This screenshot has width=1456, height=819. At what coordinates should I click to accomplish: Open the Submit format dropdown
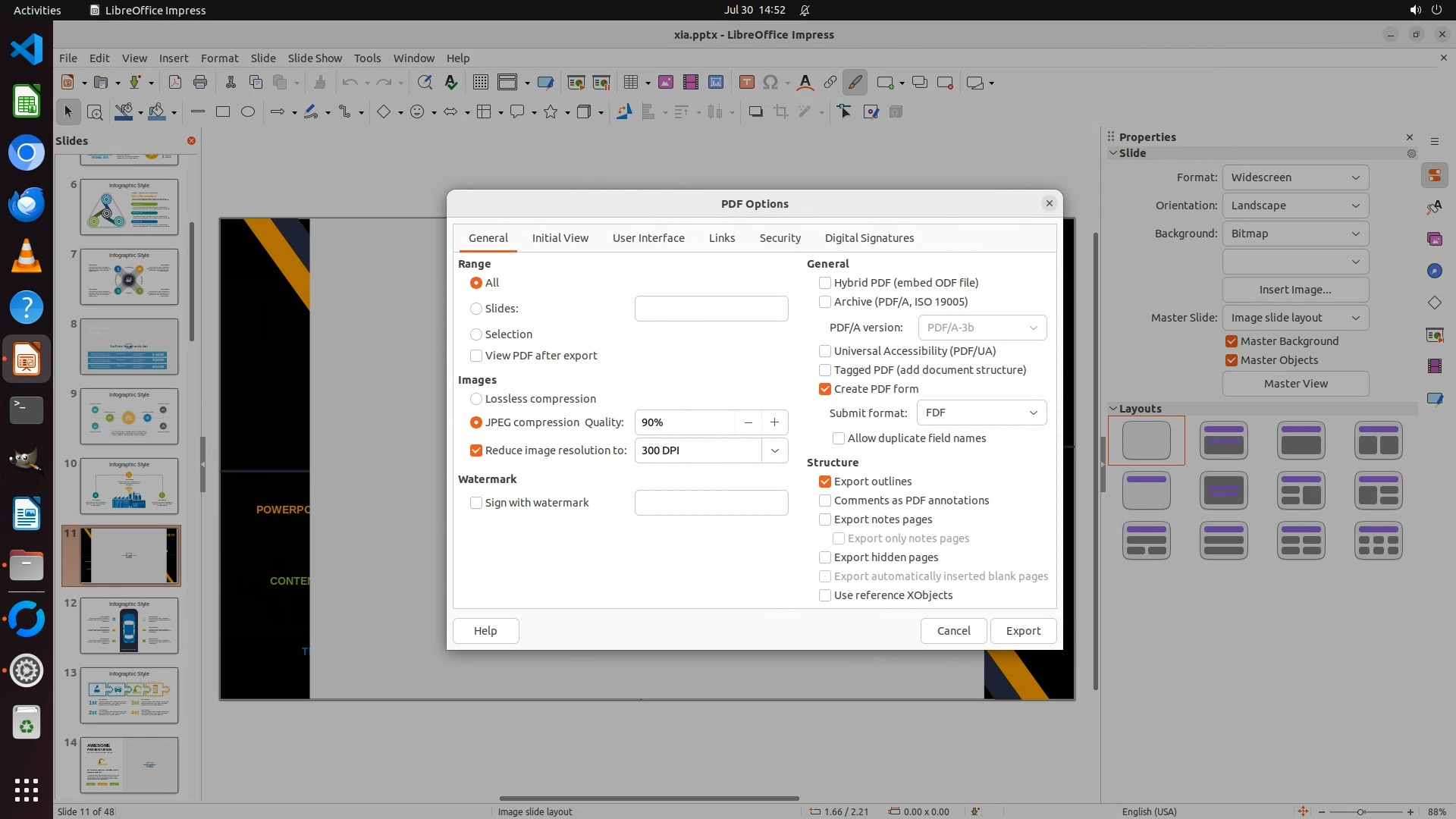(x=981, y=413)
